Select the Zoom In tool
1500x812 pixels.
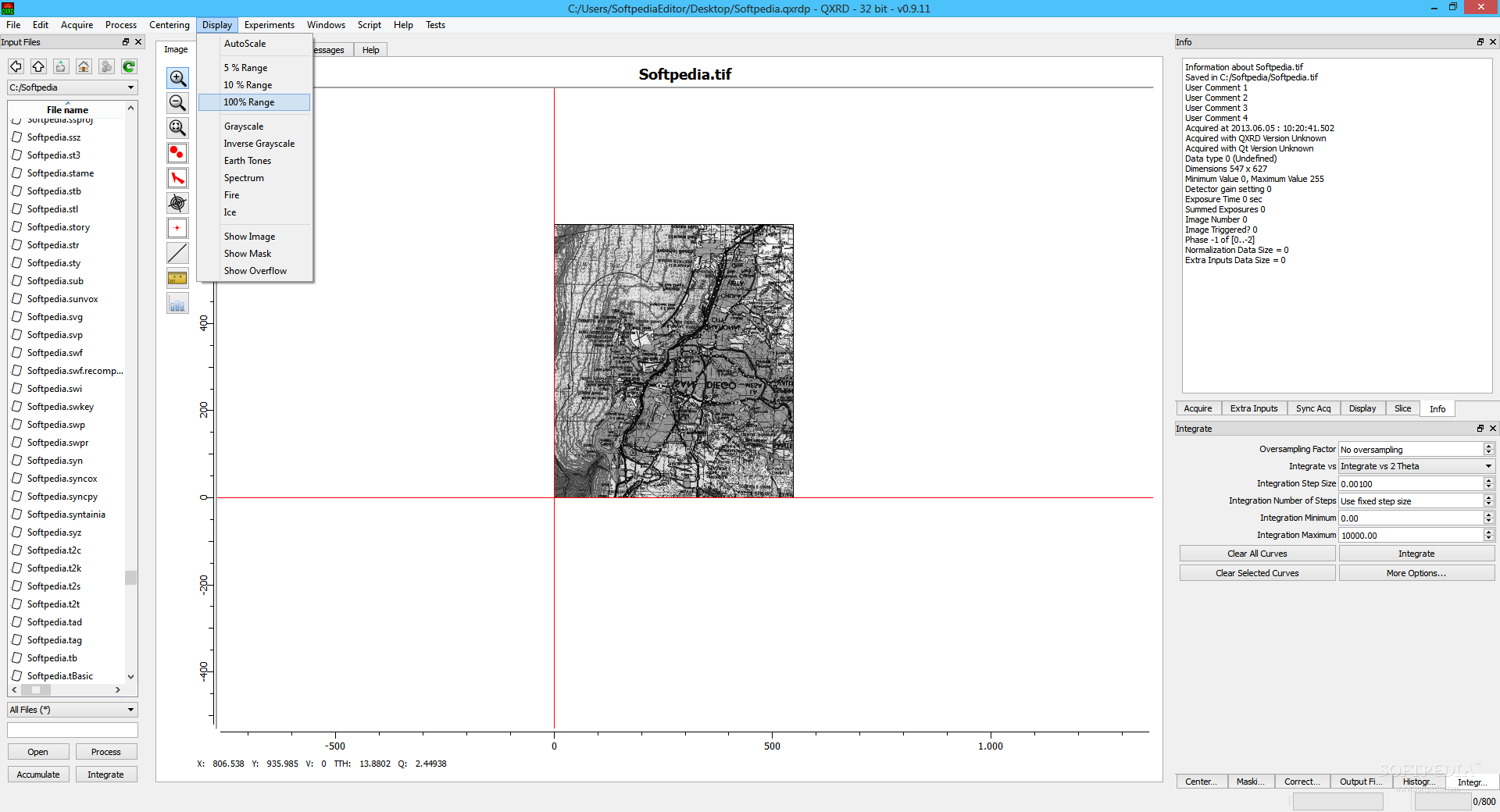click(x=177, y=78)
